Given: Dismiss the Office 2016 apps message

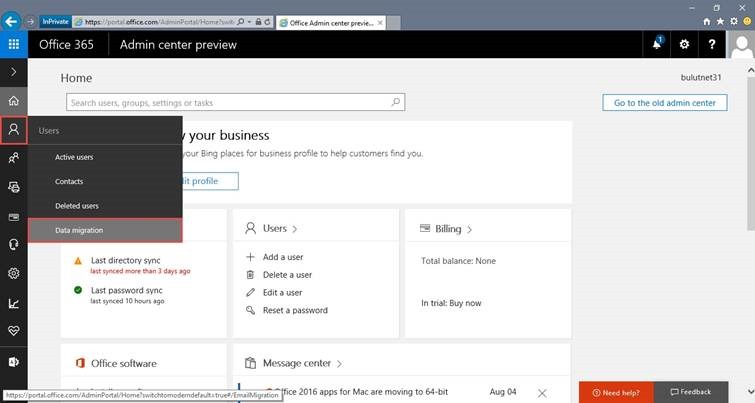Looking at the screenshot, I should click(x=542, y=393).
